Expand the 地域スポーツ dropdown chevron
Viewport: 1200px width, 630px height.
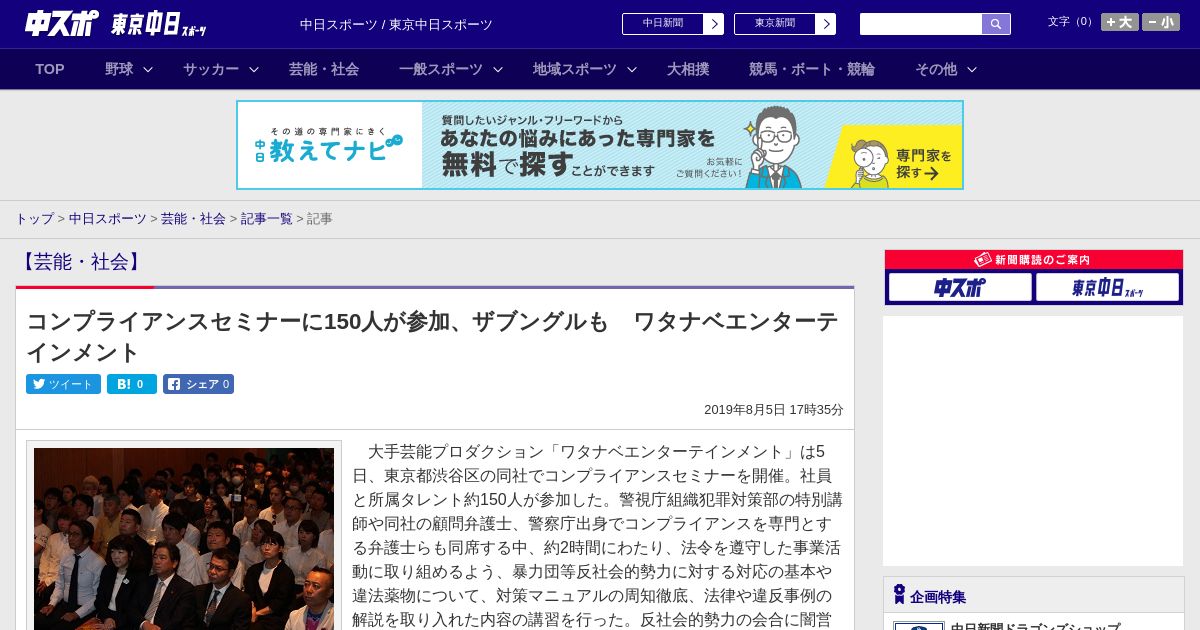(x=632, y=70)
